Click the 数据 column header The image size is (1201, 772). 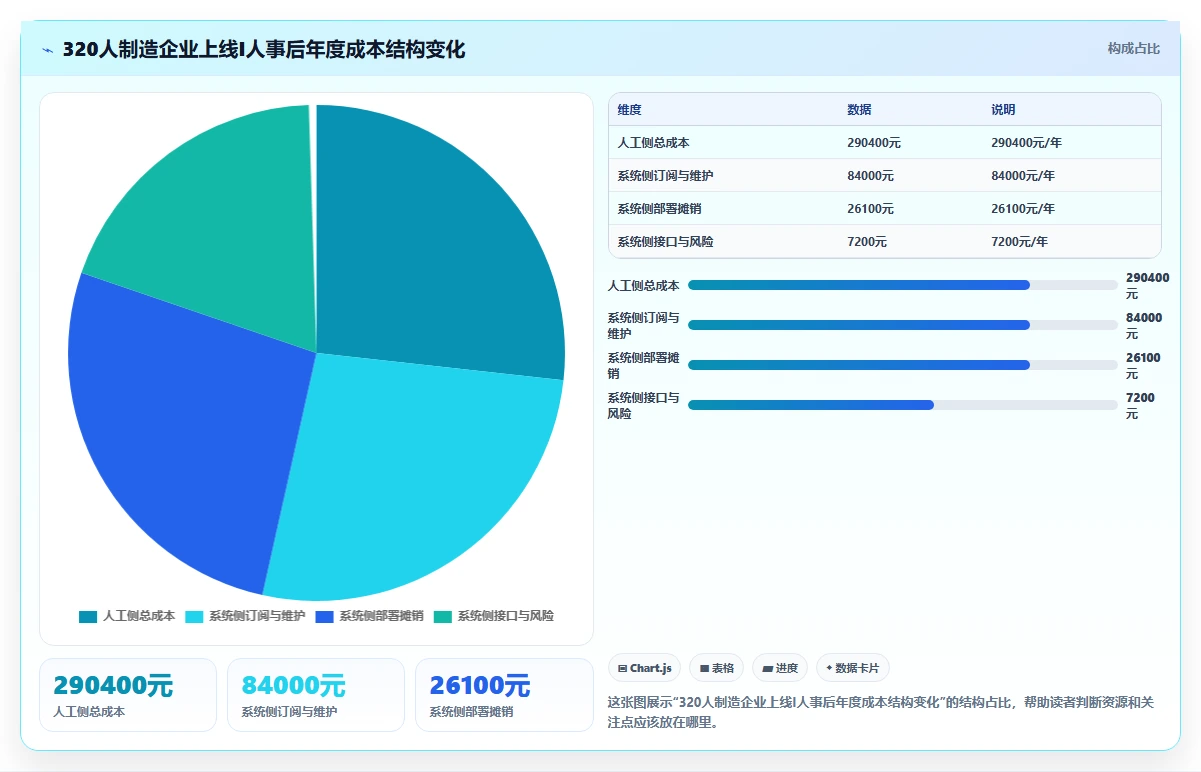860,110
